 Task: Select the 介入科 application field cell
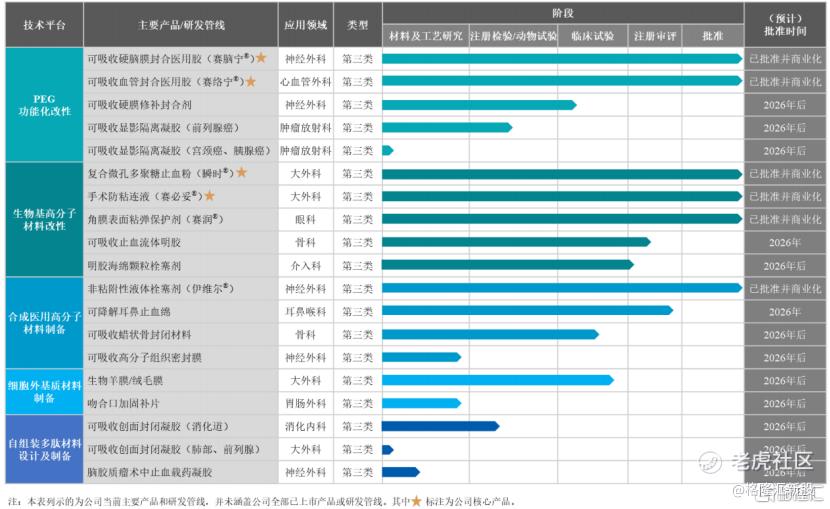click(x=305, y=266)
